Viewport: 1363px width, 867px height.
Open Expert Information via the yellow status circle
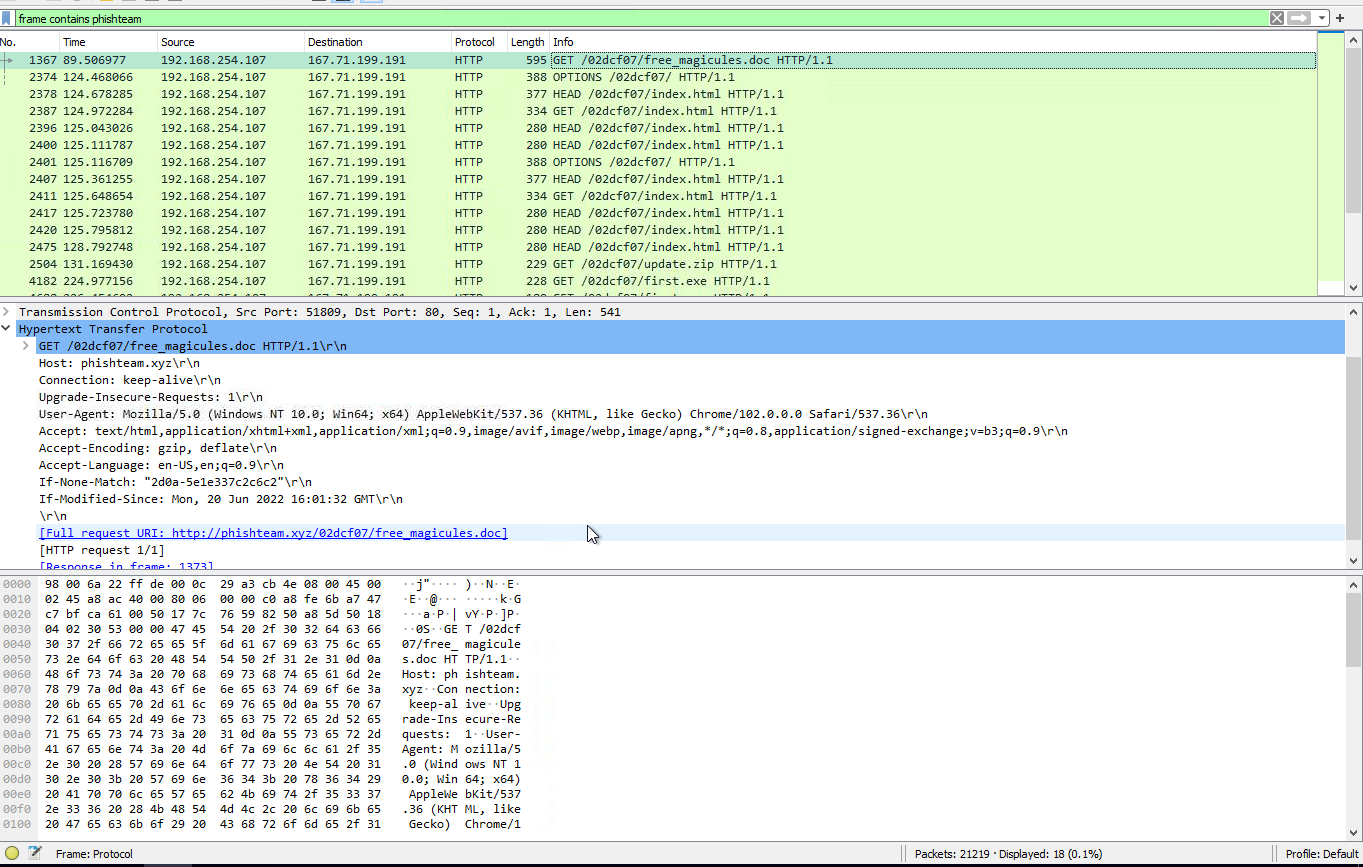[x=10, y=853]
